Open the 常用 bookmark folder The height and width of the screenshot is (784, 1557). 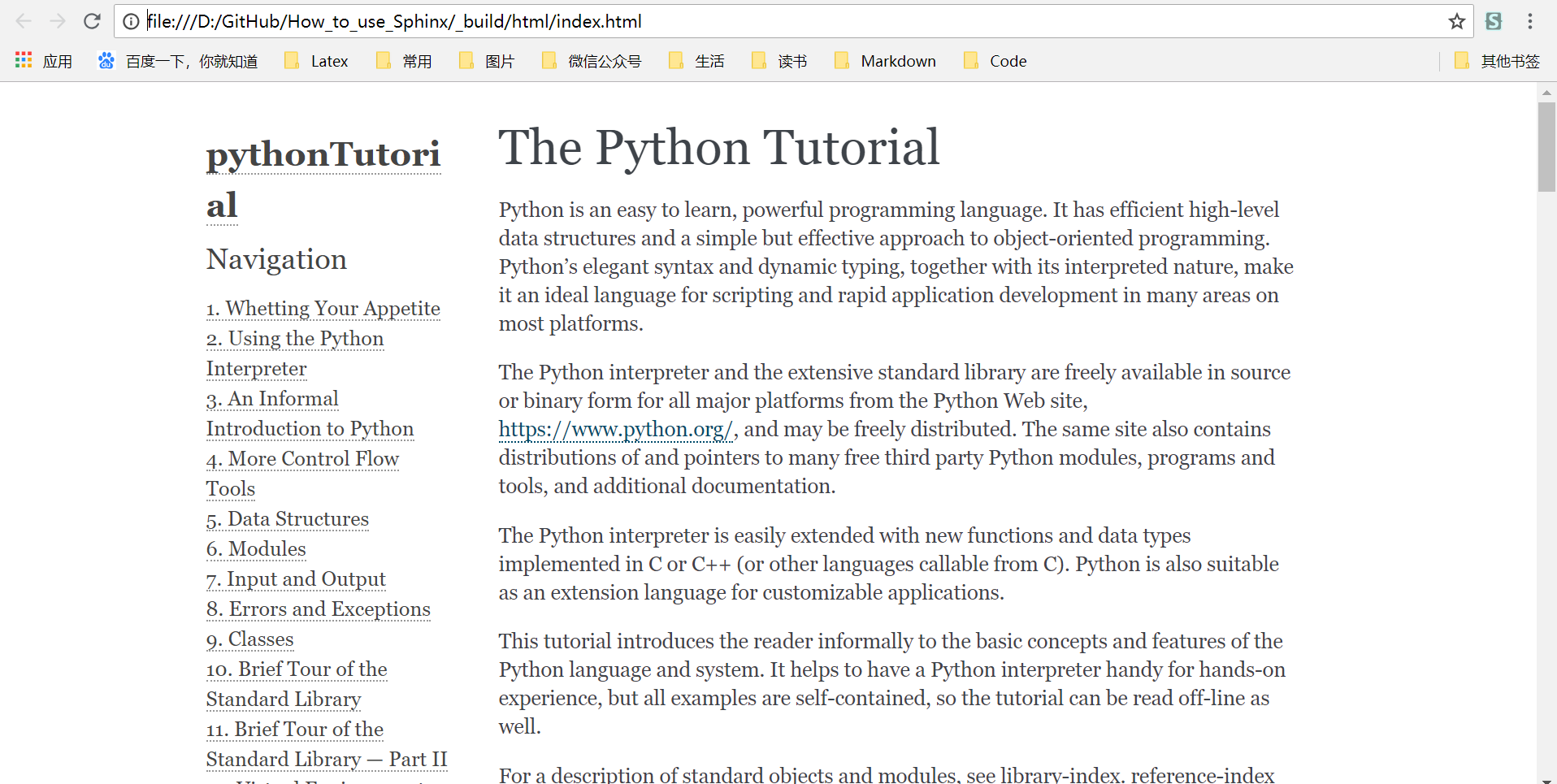tap(404, 61)
